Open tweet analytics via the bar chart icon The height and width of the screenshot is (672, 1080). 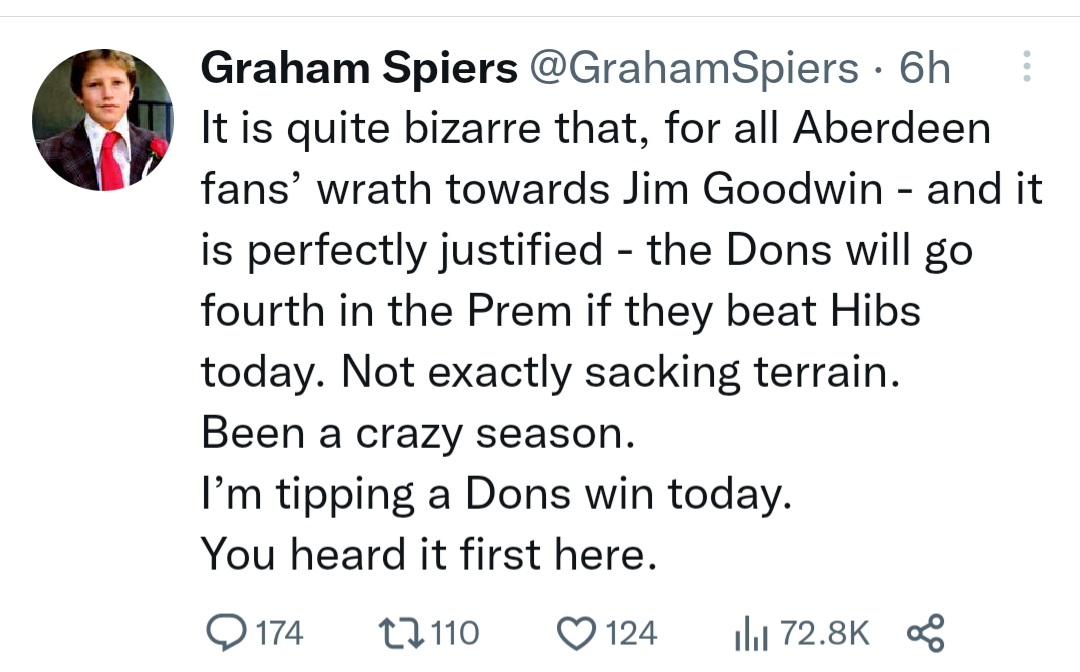point(748,633)
